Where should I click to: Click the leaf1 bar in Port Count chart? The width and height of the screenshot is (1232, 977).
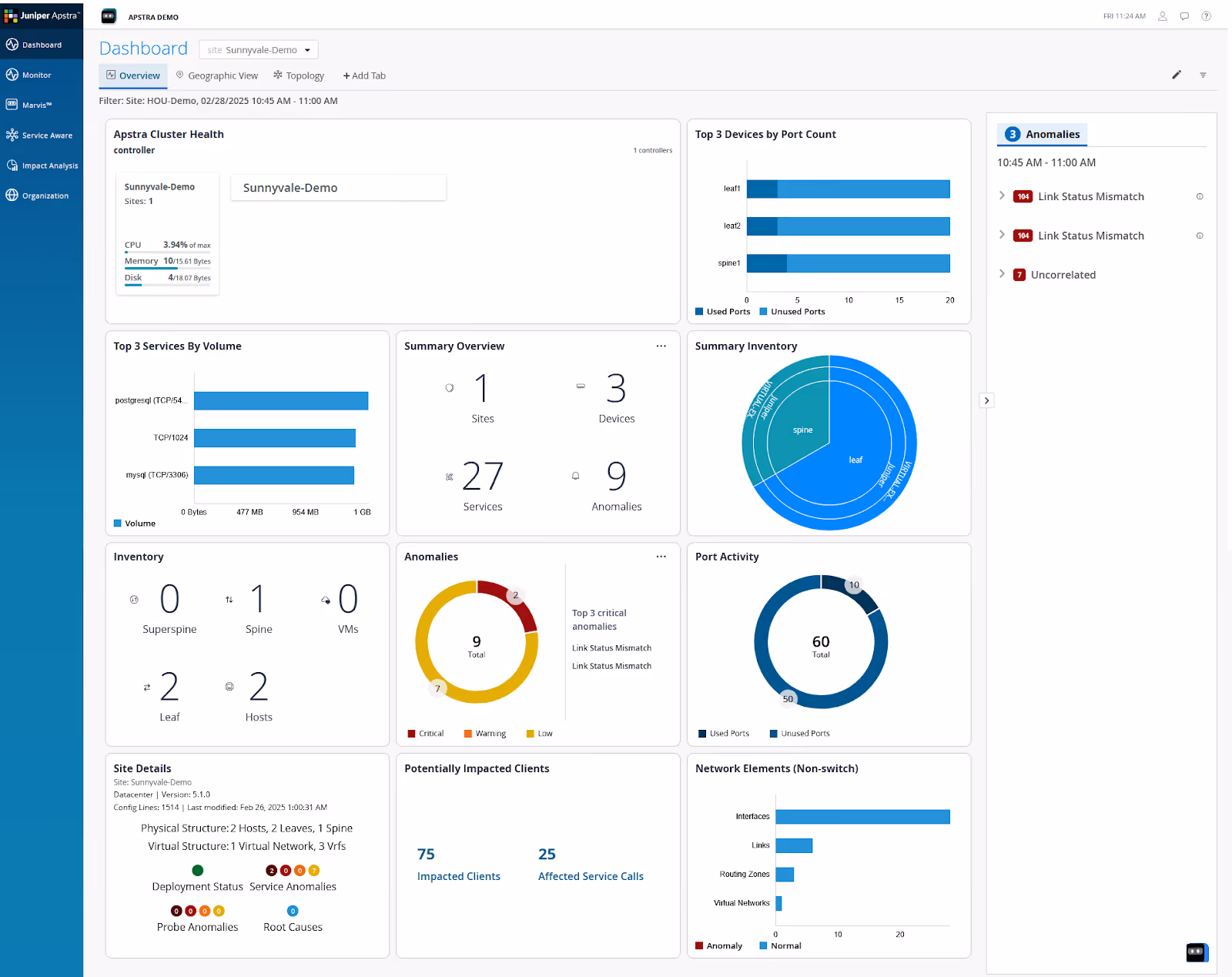849,189
